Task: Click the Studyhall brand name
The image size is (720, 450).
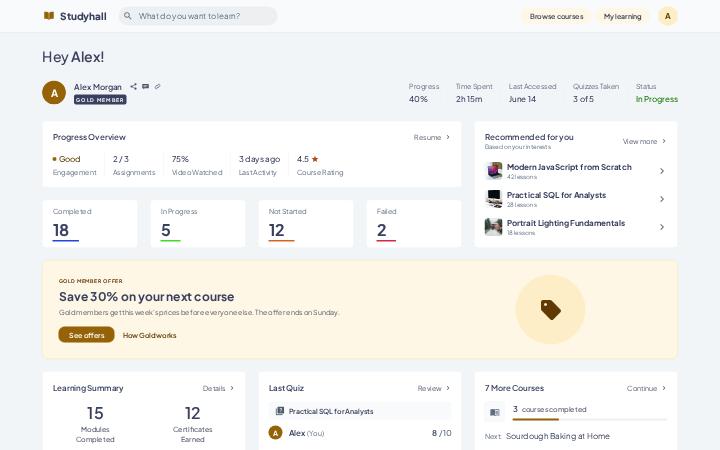Action: point(83,17)
